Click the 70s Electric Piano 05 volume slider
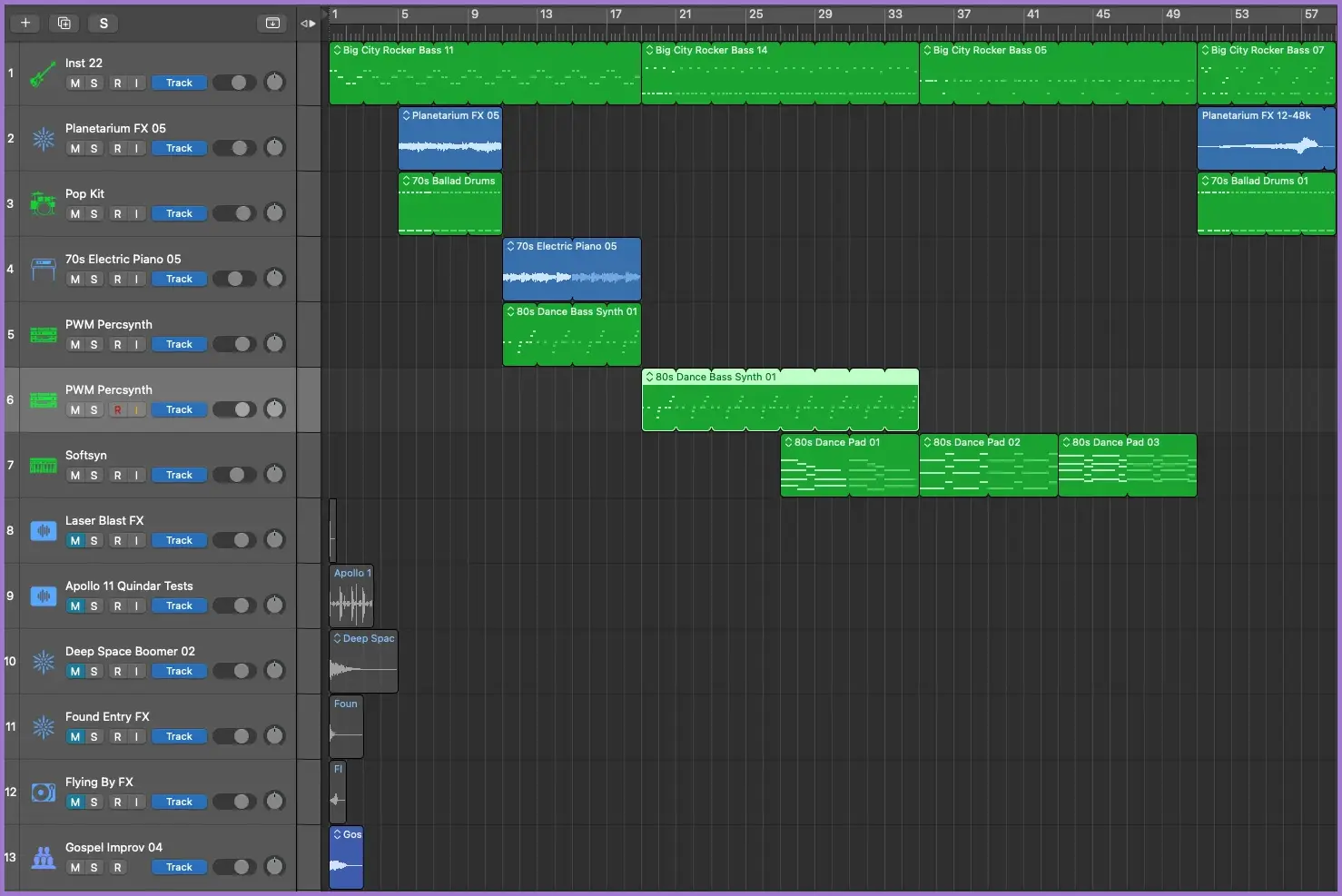Screen dimensions: 1342x896 (x=236, y=280)
